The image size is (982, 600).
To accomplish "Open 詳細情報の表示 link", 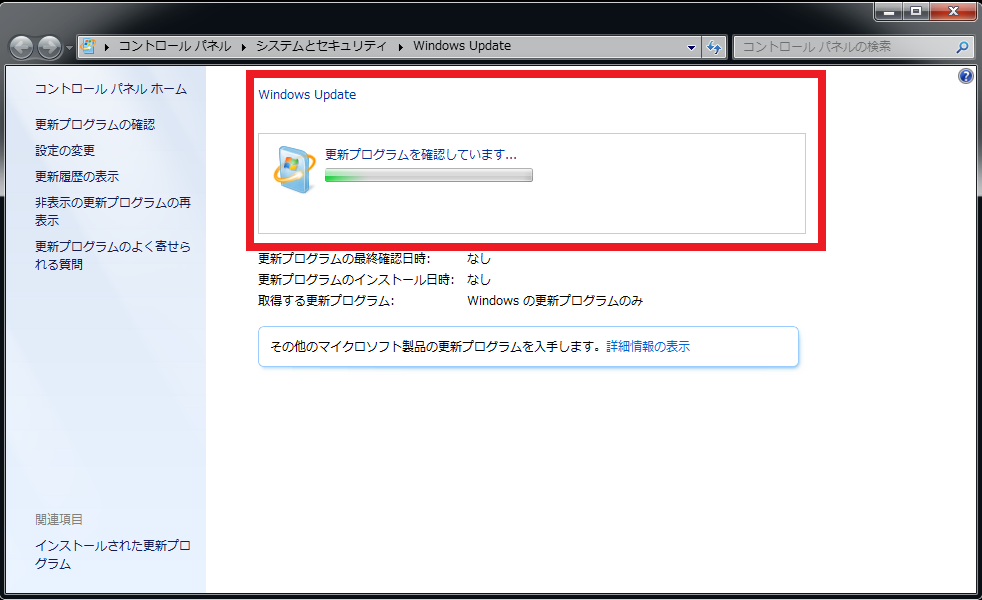I will (648, 346).
